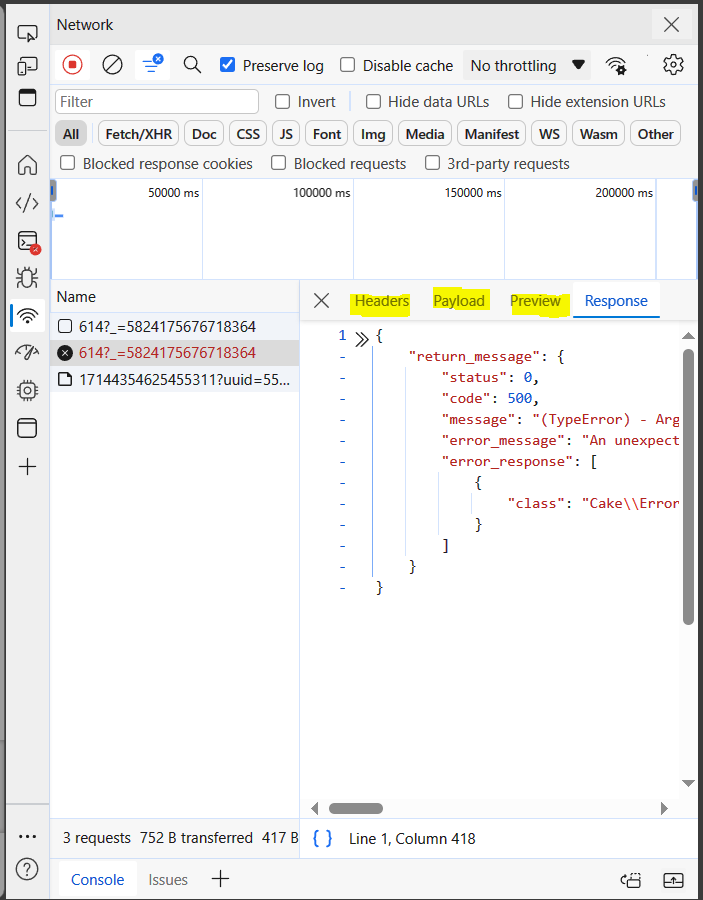
Task: Expand Quick View drawer at bottom right
Action: pos(673,879)
